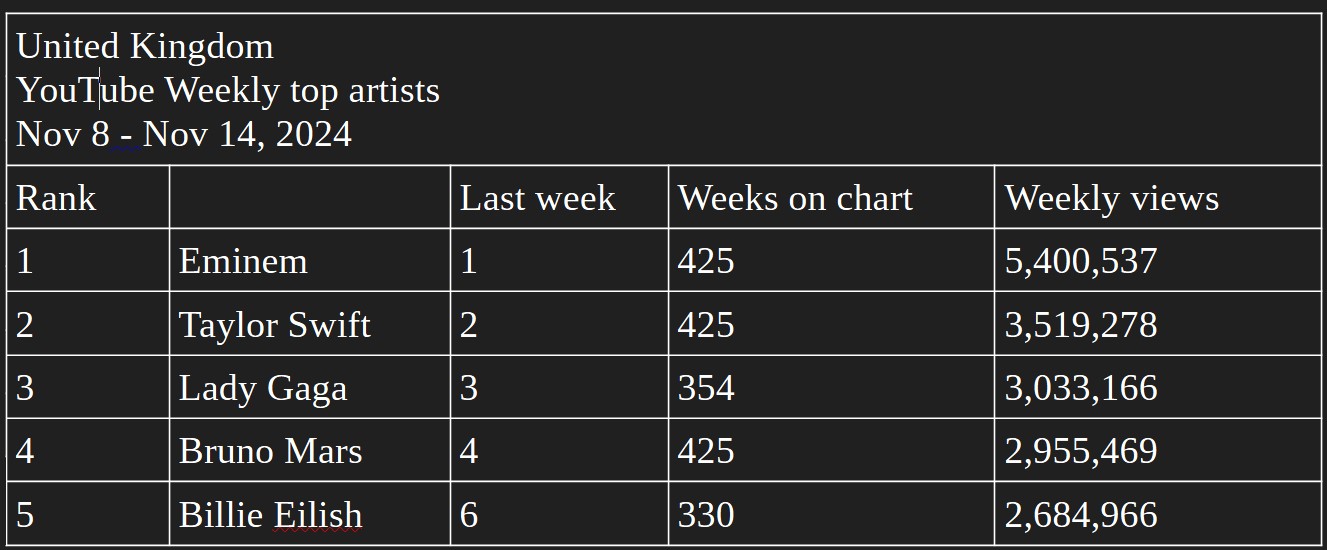
Task: Click the 330 weeks on chart cell
Action: click(831, 514)
